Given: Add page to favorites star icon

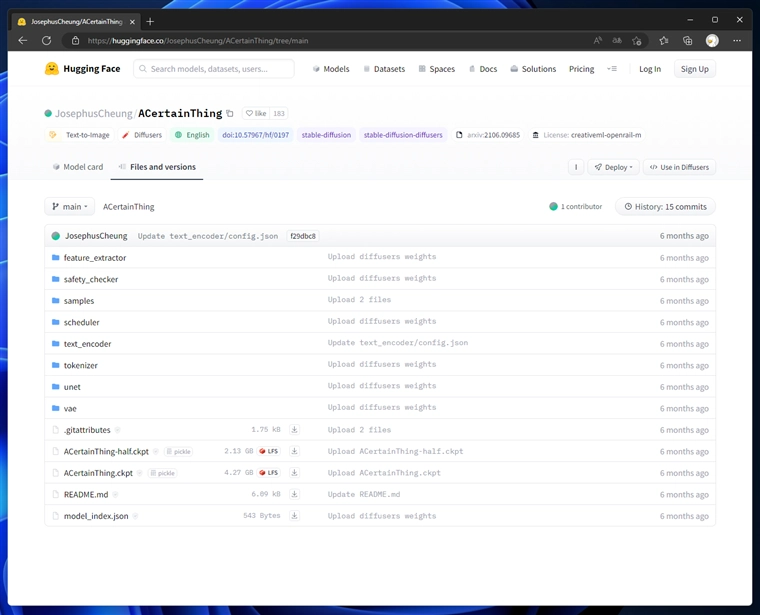Looking at the screenshot, I should (x=637, y=41).
